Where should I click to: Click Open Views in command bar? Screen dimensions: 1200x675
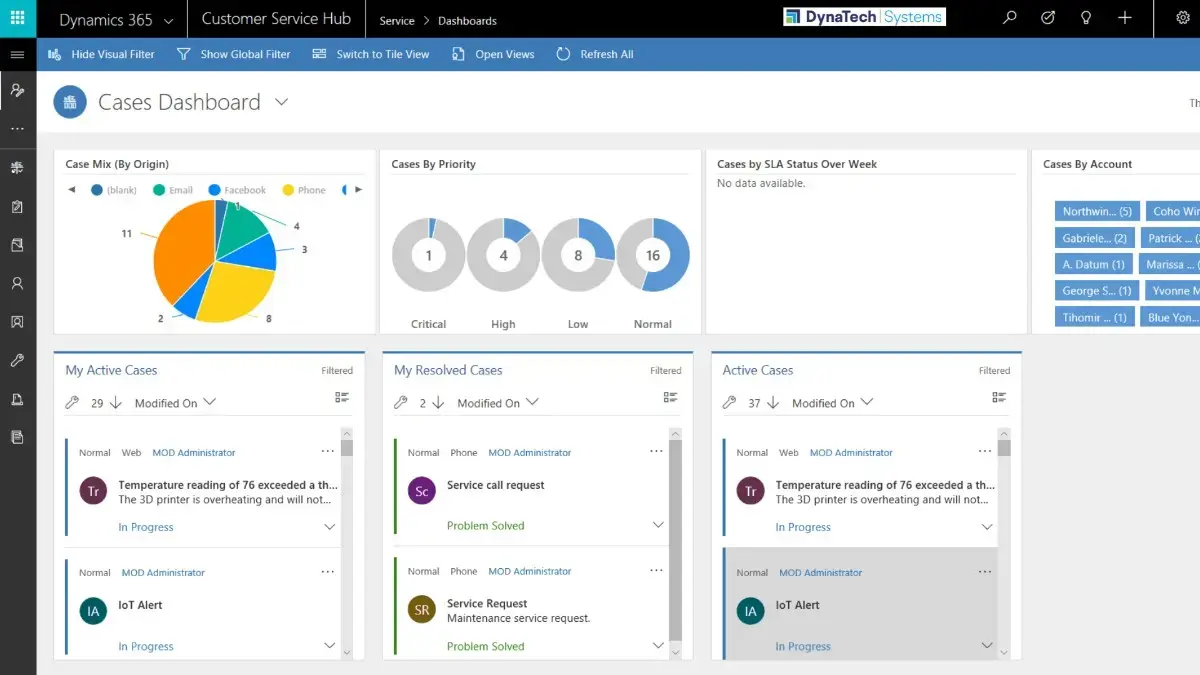pyautogui.click(x=494, y=54)
